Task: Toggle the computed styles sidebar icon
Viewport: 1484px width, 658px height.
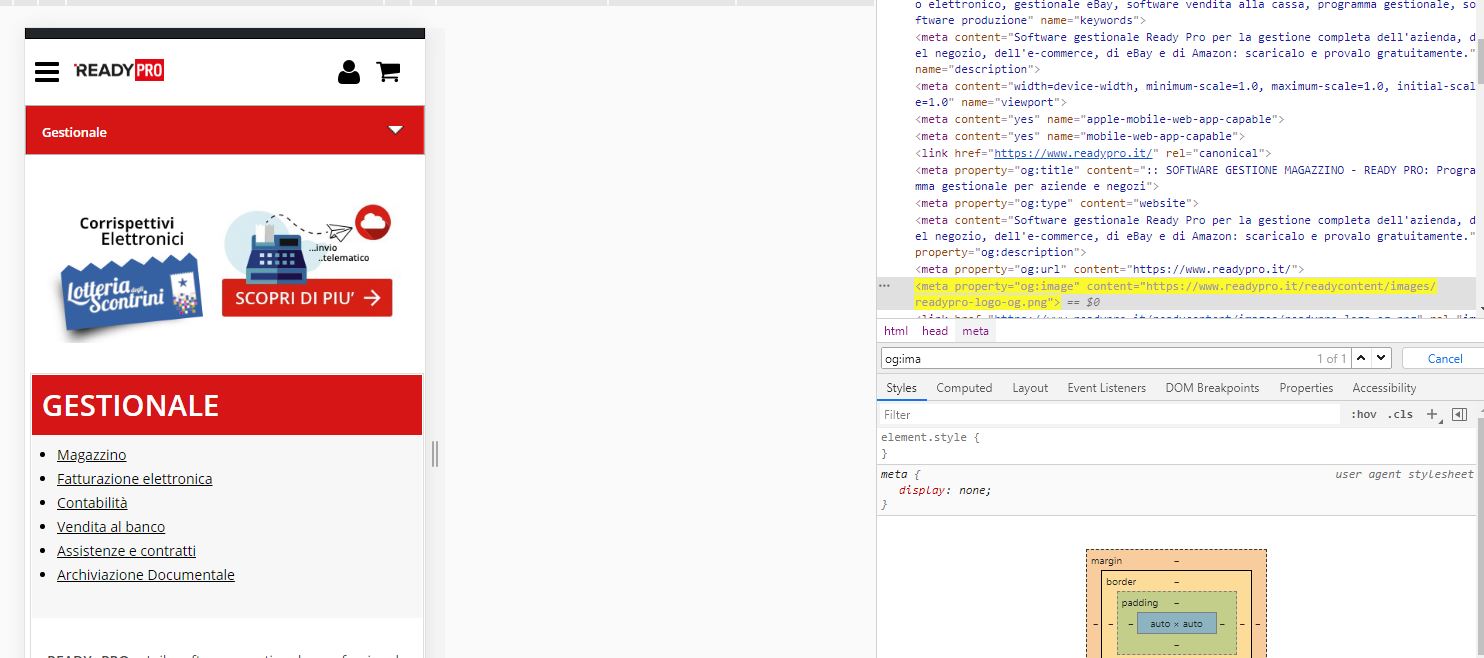Action: tap(1459, 414)
